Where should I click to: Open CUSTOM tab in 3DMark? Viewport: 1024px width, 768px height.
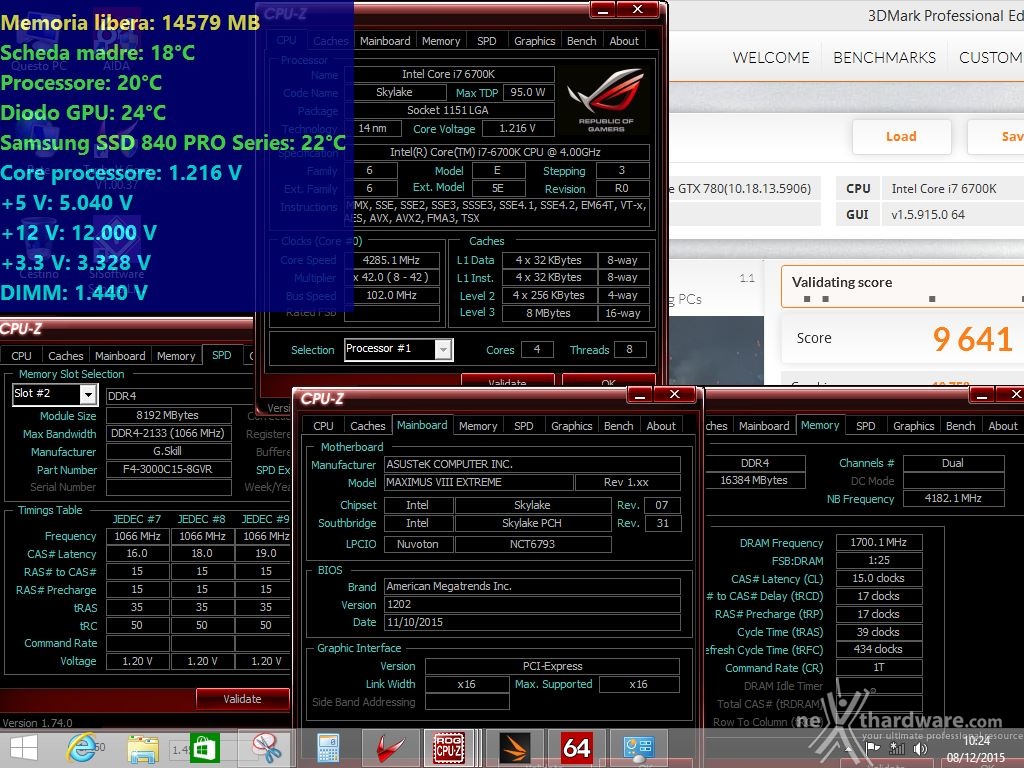991,57
